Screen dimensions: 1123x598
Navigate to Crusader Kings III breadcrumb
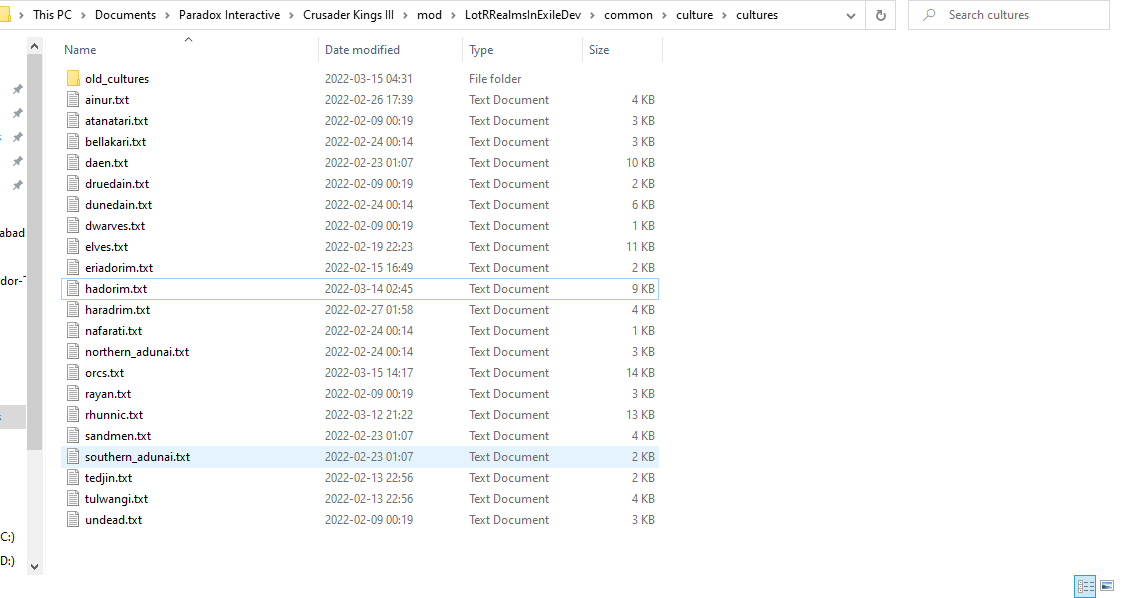pyautogui.click(x=348, y=15)
